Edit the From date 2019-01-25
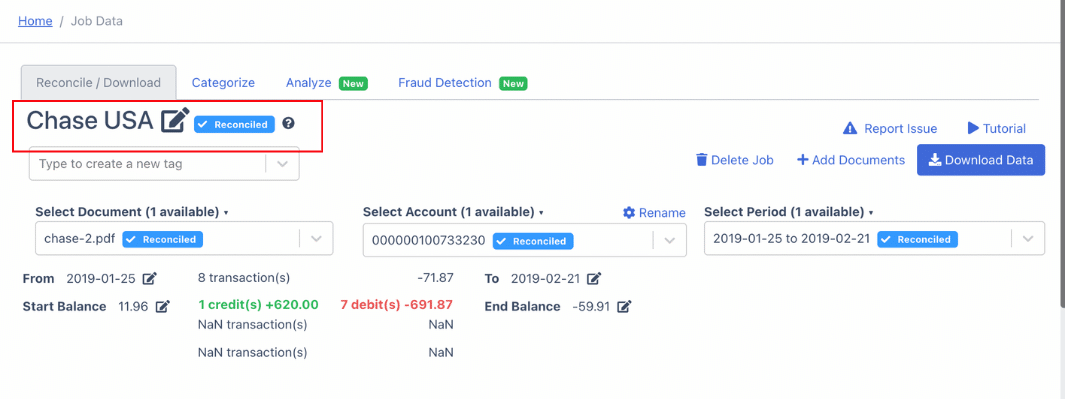1065x400 pixels. (x=149, y=278)
